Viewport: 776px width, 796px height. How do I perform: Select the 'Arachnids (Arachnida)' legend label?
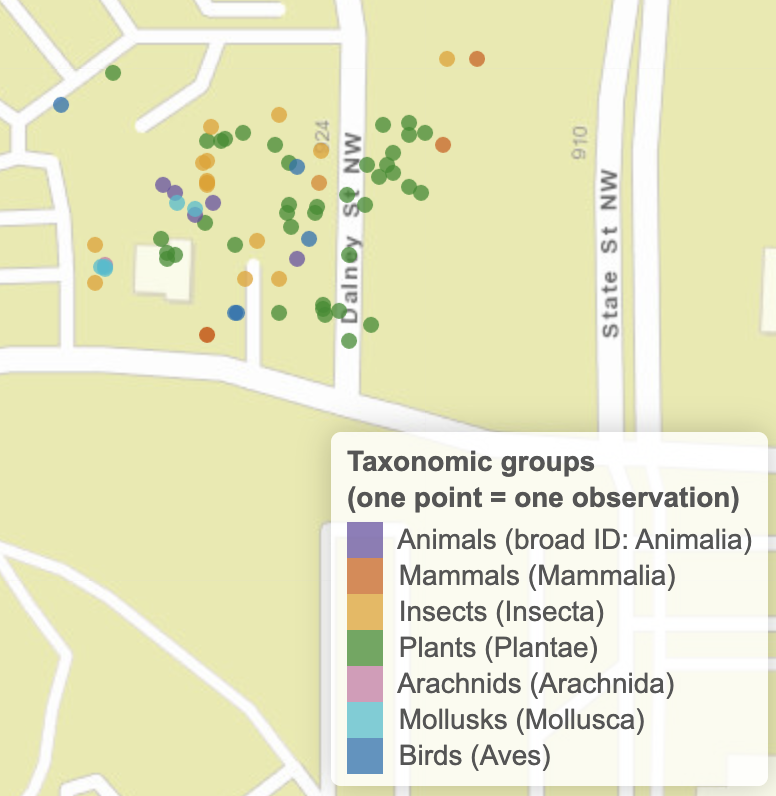pyautogui.click(x=536, y=684)
